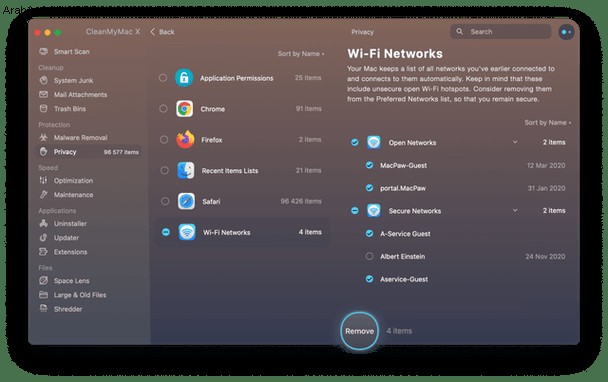Open Large & Old Files module

pos(73,295)
